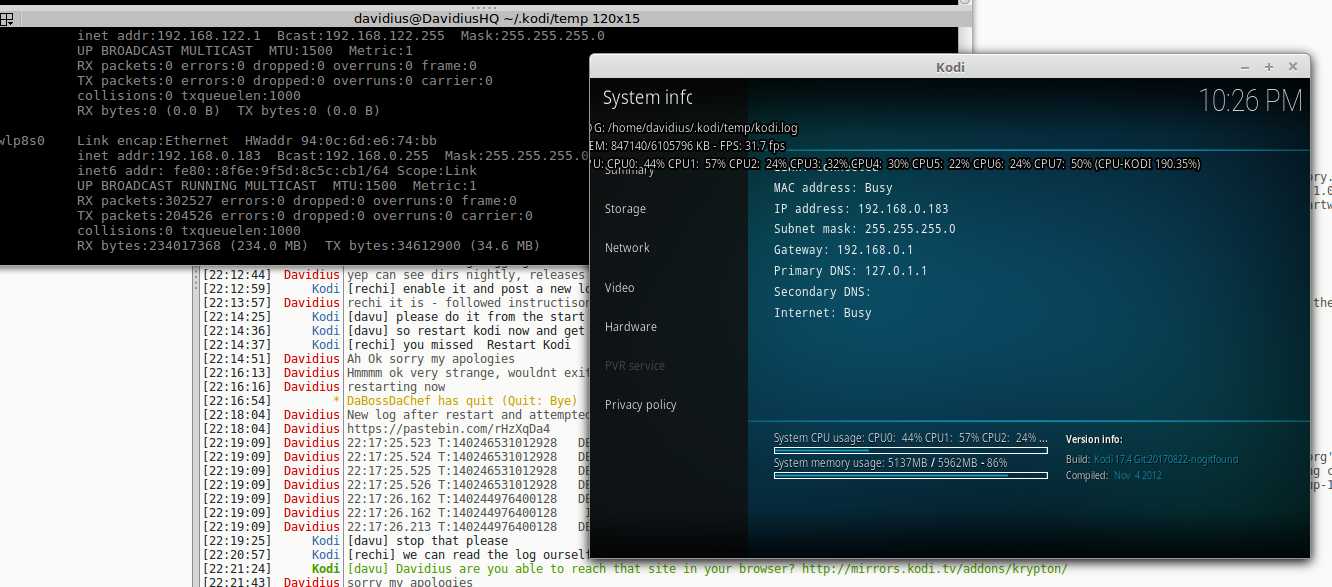Open the Hardware section in Kodi

point(630,327)
